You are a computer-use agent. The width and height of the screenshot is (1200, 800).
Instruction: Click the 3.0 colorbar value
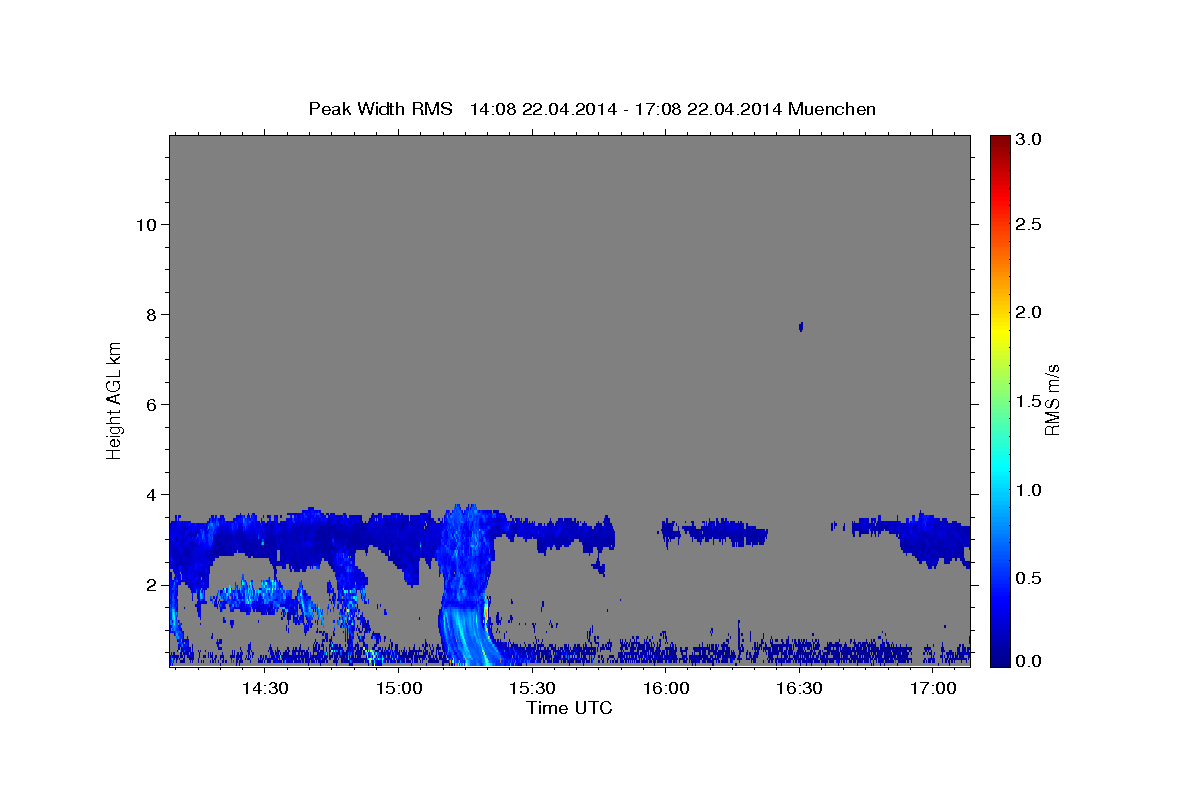point(1030,140)
